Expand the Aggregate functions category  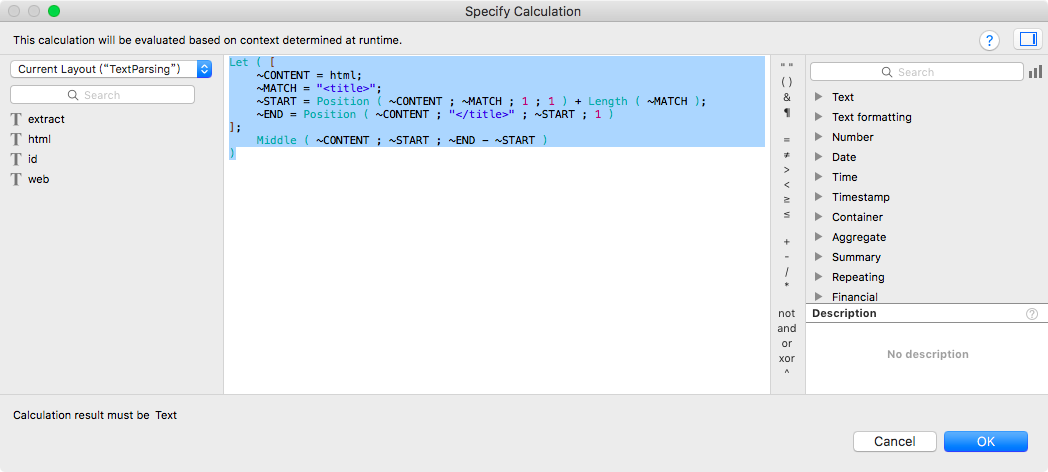(x=818, y=237)
